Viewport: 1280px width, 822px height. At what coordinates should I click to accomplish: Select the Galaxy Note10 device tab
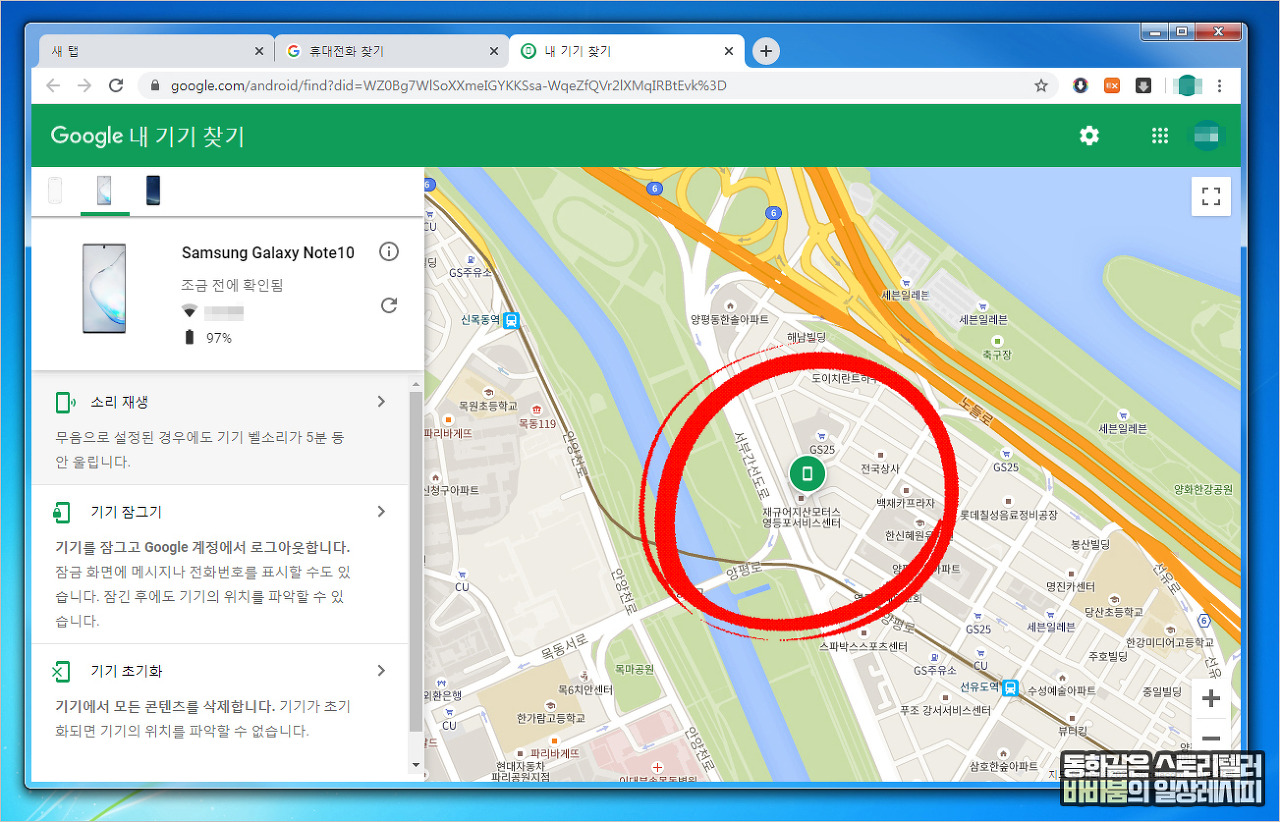(x=104, y=190)
